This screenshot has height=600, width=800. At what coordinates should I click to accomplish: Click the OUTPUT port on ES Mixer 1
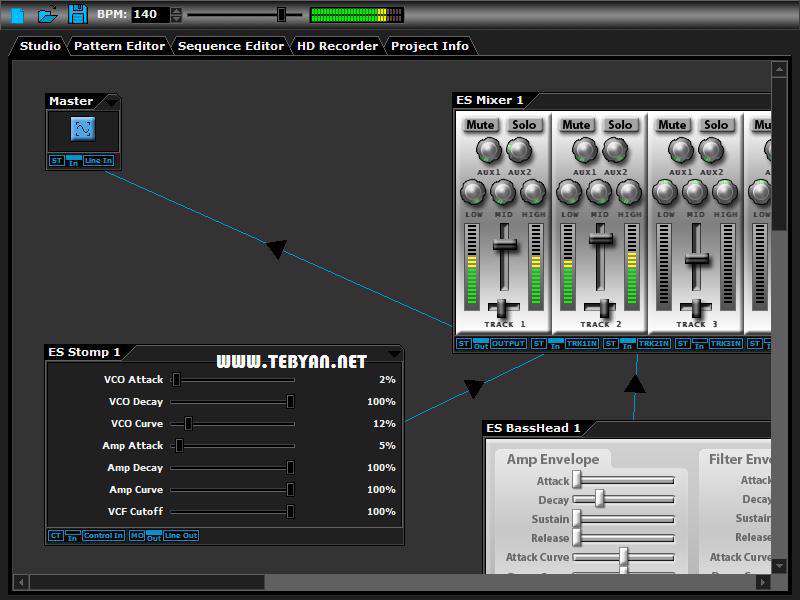(510, 343)
